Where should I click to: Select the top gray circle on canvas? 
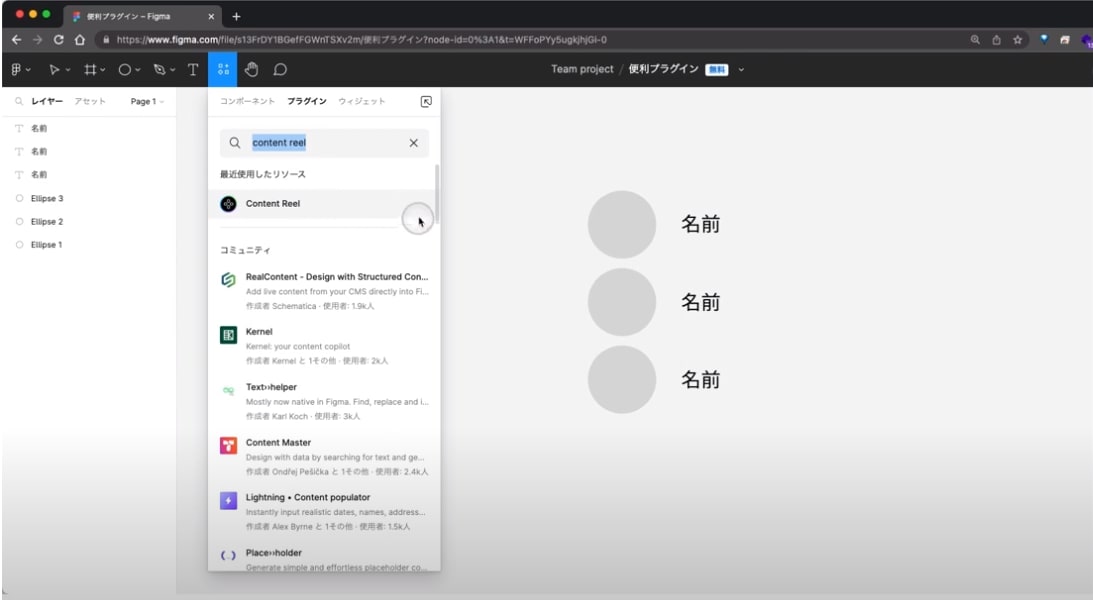(622, 224)
